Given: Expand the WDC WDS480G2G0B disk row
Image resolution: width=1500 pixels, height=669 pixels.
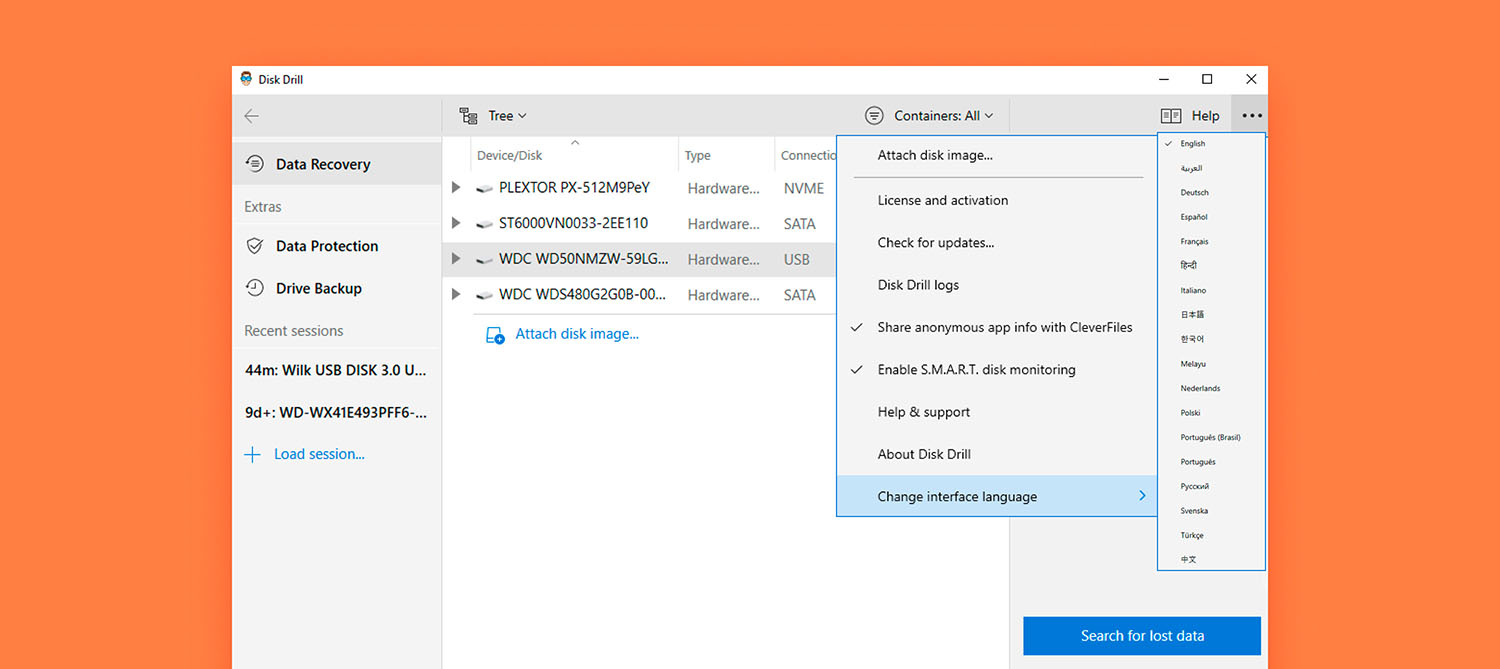Looking at the screenshot, I should (x=456, y=294).
